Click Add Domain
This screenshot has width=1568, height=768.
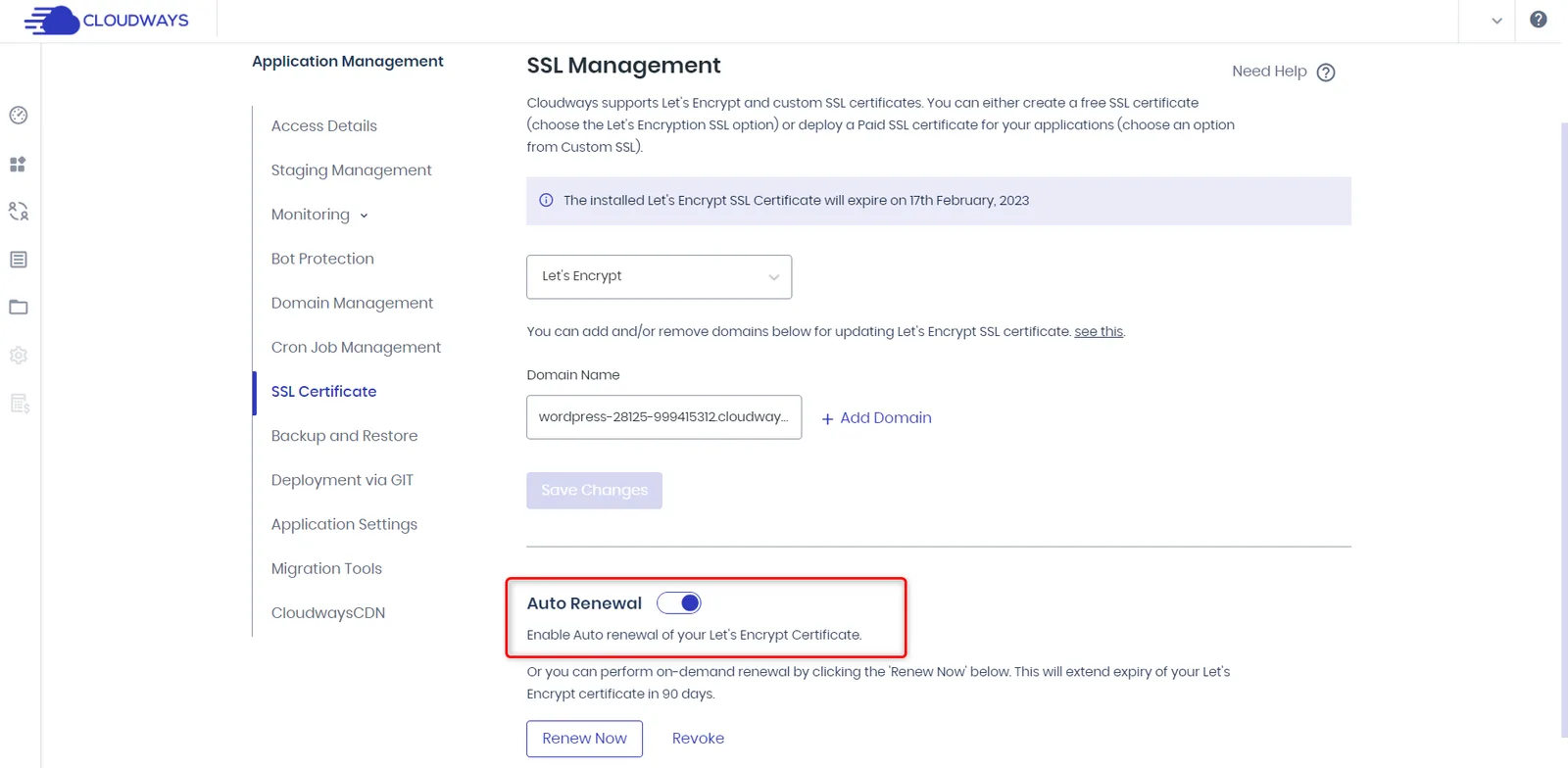click(876, 418)
